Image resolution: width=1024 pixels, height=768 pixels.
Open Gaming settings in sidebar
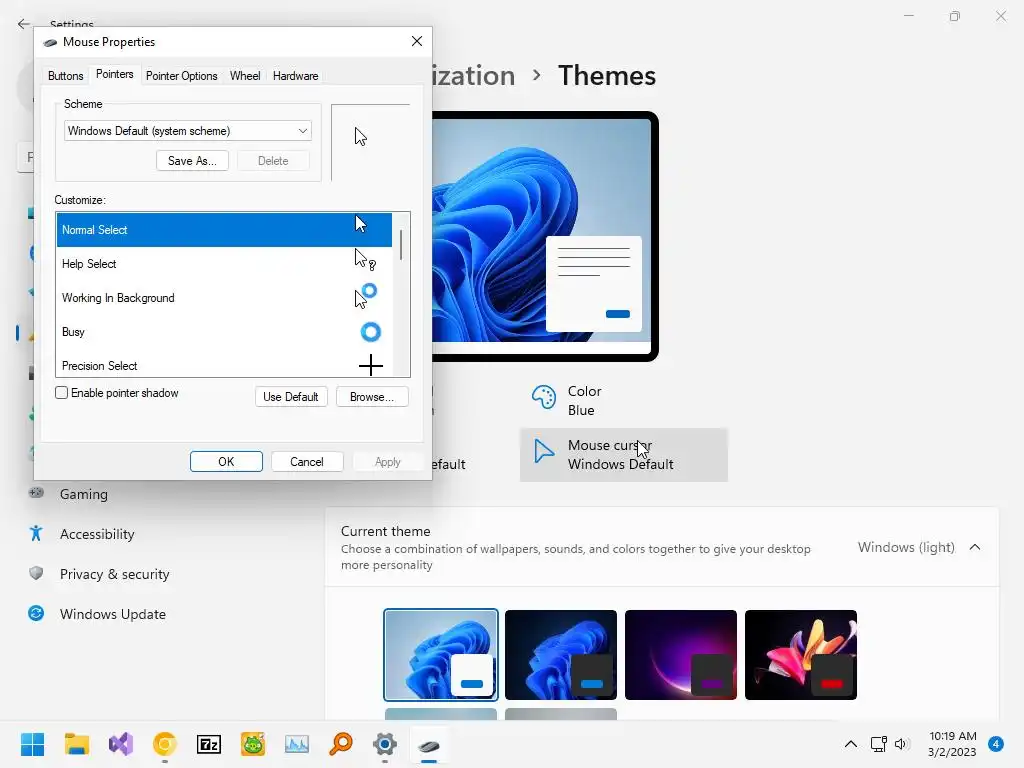(x=84, y=494)
